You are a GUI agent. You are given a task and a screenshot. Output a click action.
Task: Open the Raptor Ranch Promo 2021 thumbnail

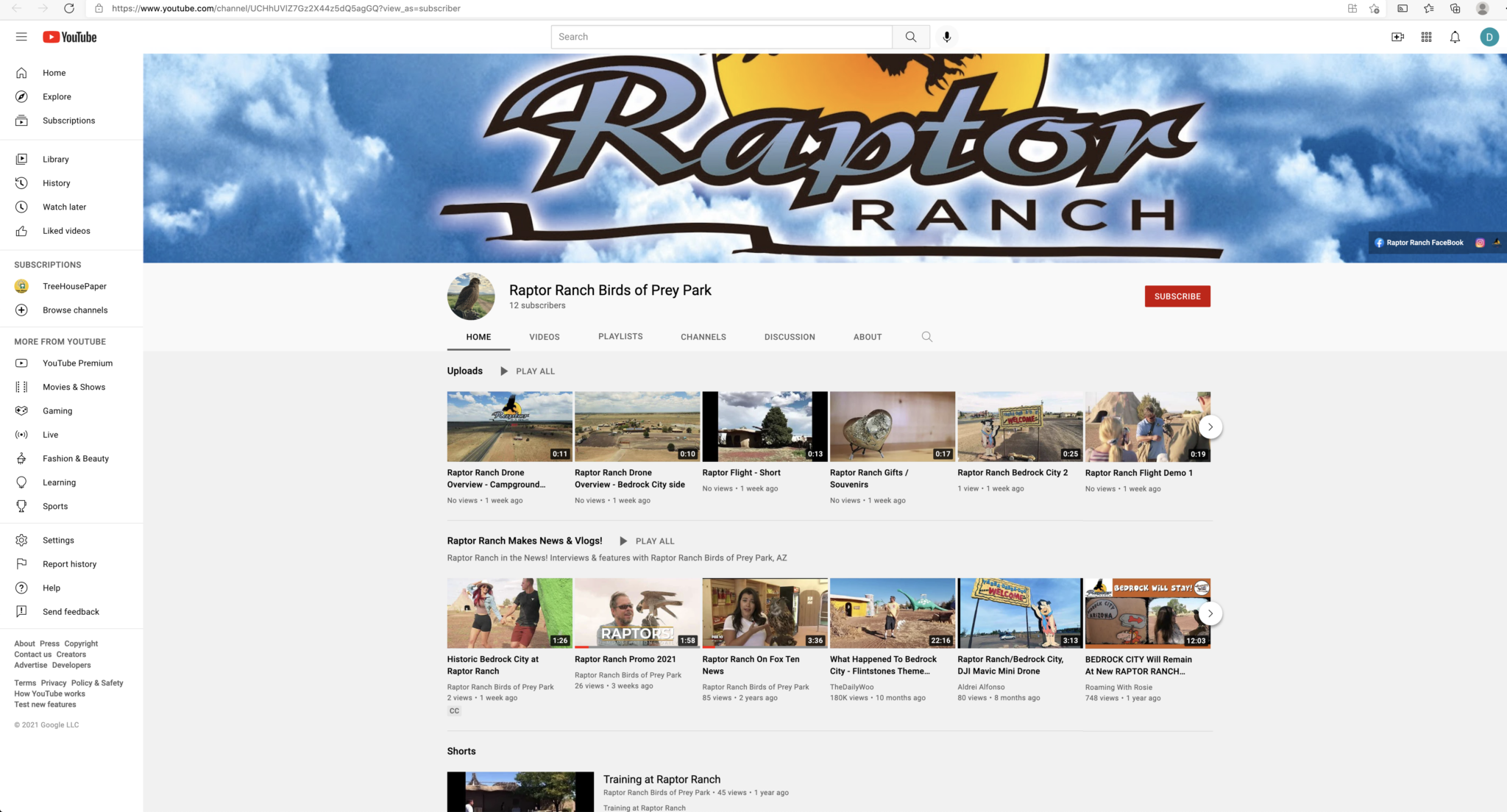[637, 613]
